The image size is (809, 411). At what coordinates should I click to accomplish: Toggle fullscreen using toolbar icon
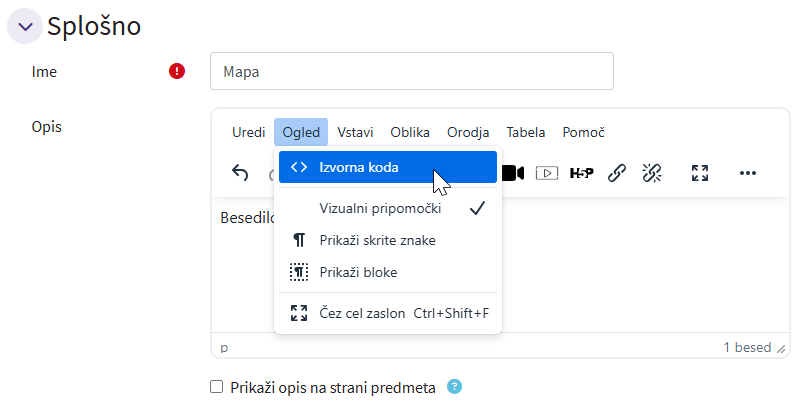(700, 173)
